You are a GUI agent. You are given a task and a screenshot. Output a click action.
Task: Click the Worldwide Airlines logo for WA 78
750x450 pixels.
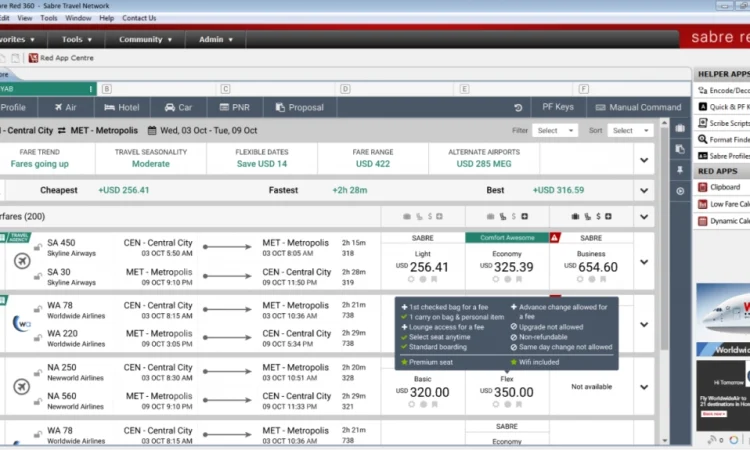(22, 324)
